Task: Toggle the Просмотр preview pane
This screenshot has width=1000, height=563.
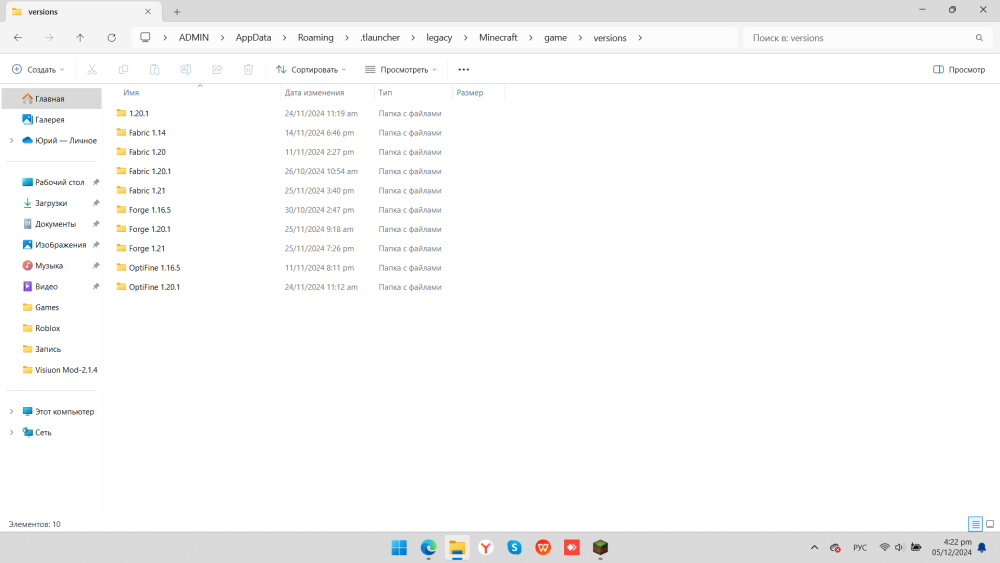Action: pyautogui.click(x=959, y=69)
